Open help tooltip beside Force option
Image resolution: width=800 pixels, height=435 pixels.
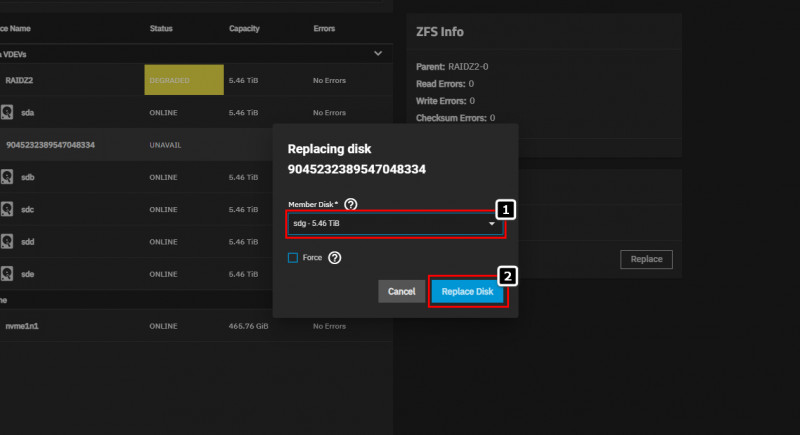point(335,257)
